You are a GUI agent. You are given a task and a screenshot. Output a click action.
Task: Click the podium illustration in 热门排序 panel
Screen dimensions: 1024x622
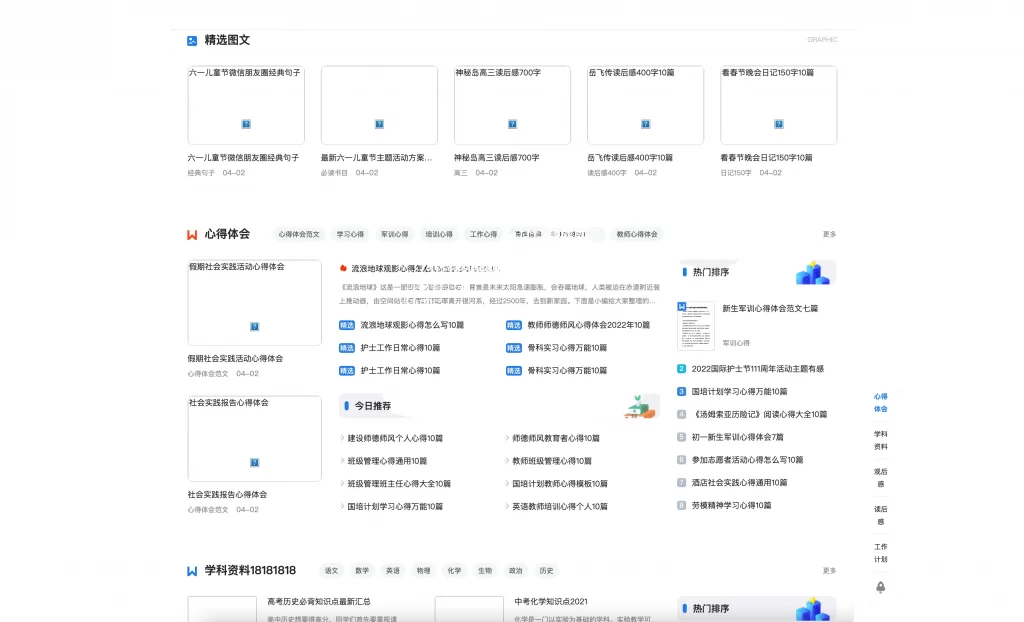(x=814, y=271)
